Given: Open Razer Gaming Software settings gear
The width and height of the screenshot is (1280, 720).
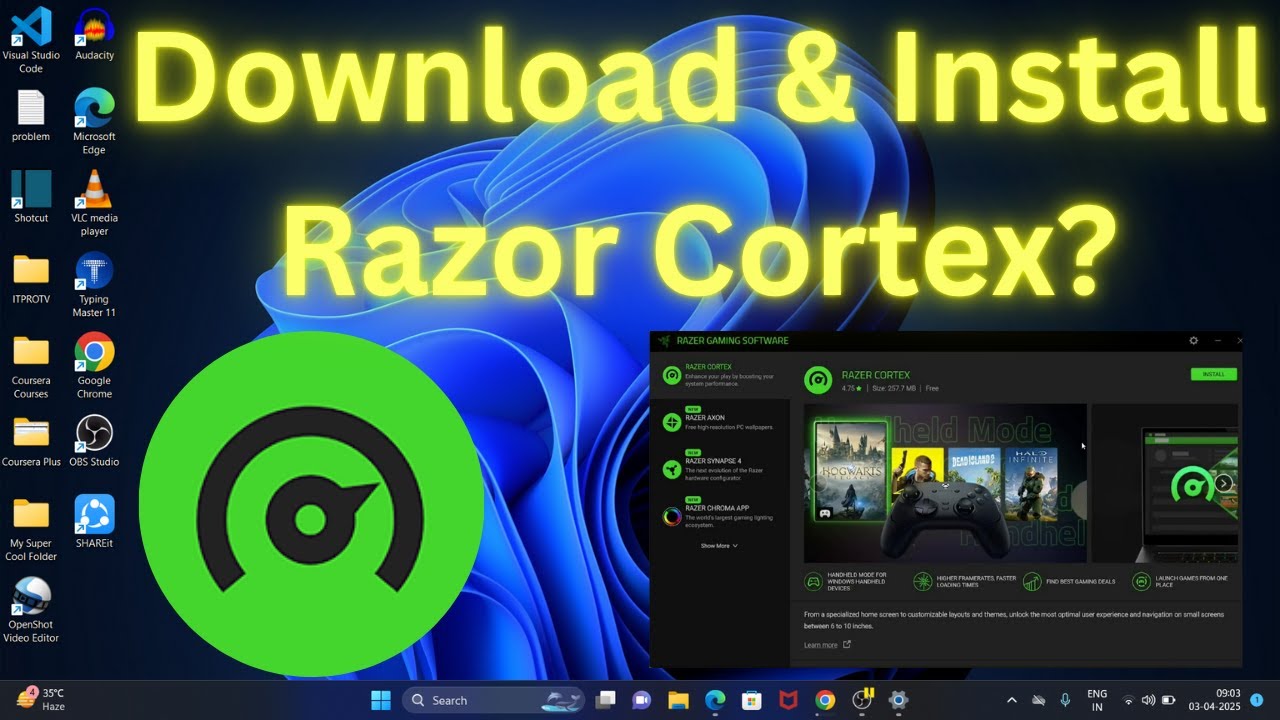Looking at the screenshot, I should (1193, 341).
